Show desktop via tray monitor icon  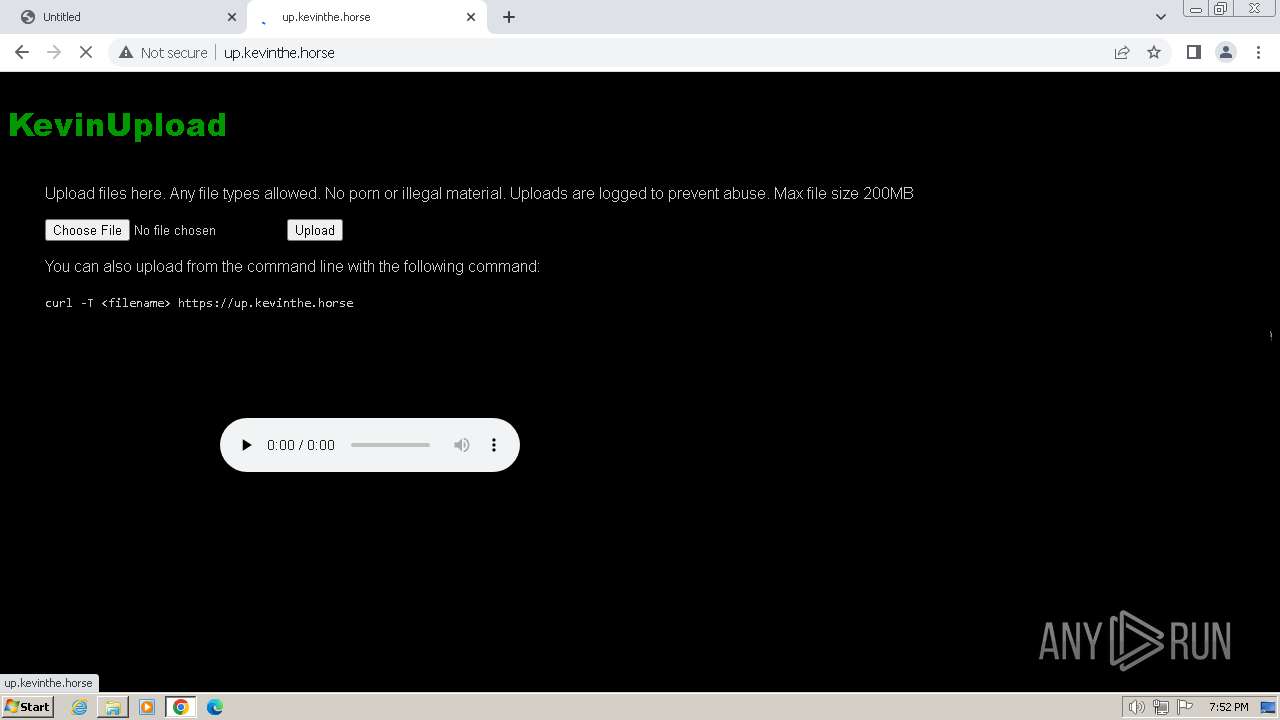click(1268, 707)
